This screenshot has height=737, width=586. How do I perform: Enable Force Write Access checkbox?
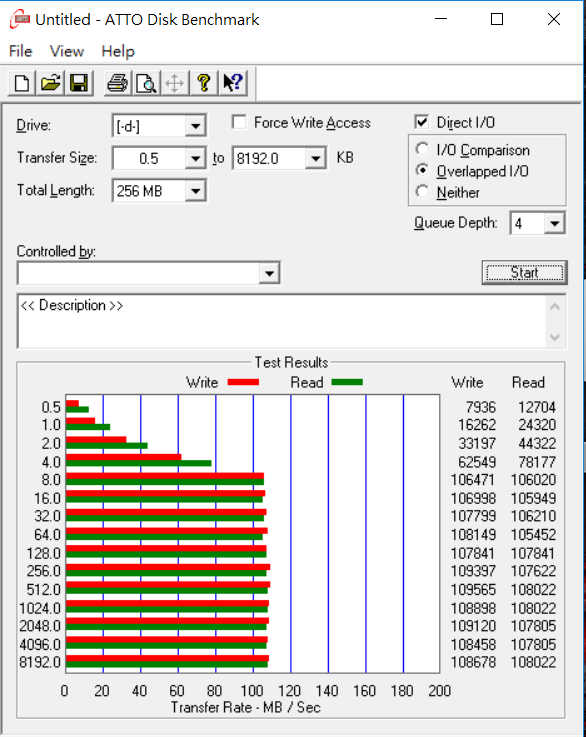239,122
